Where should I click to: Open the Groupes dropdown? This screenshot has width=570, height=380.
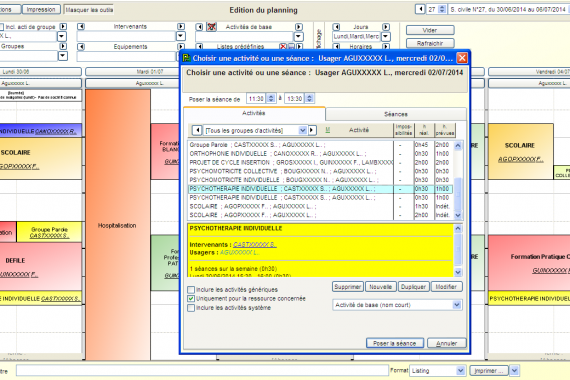[63, 56]
